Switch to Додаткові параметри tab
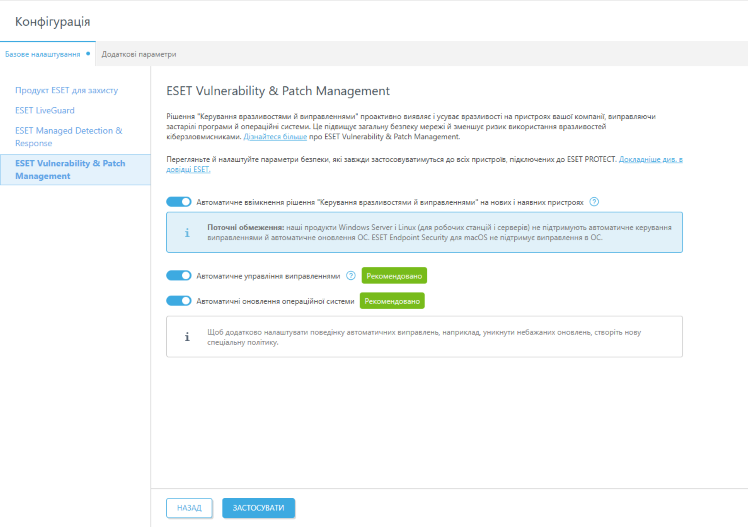748x527 pixels. pyautogui.click(x=139, y=54)
